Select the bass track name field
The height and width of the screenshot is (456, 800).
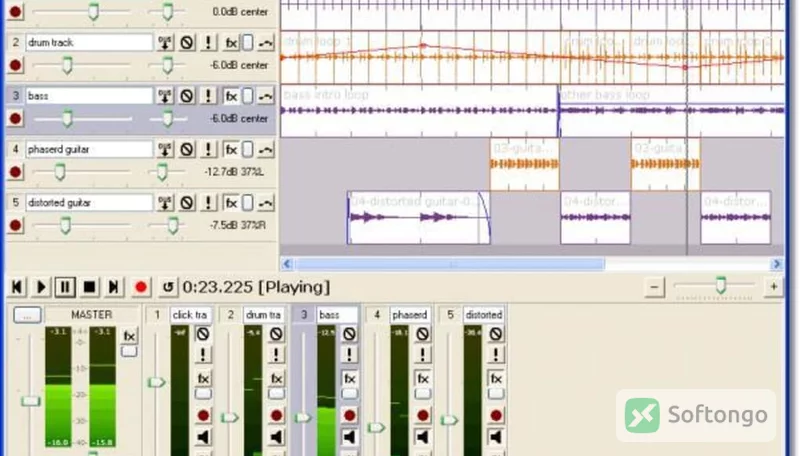89,96
